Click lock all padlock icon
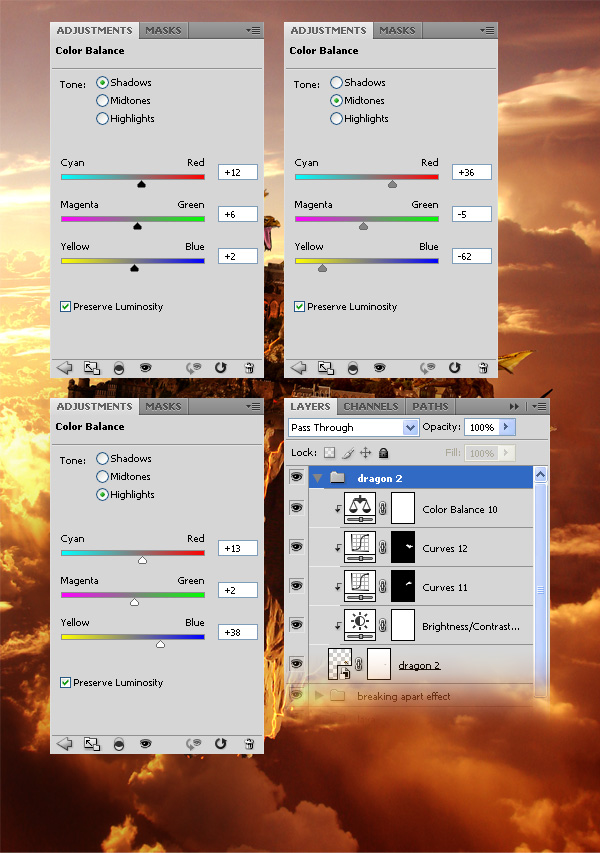This screenshot has height=853, width=600. pyautogui.click(x=383, y=453)
